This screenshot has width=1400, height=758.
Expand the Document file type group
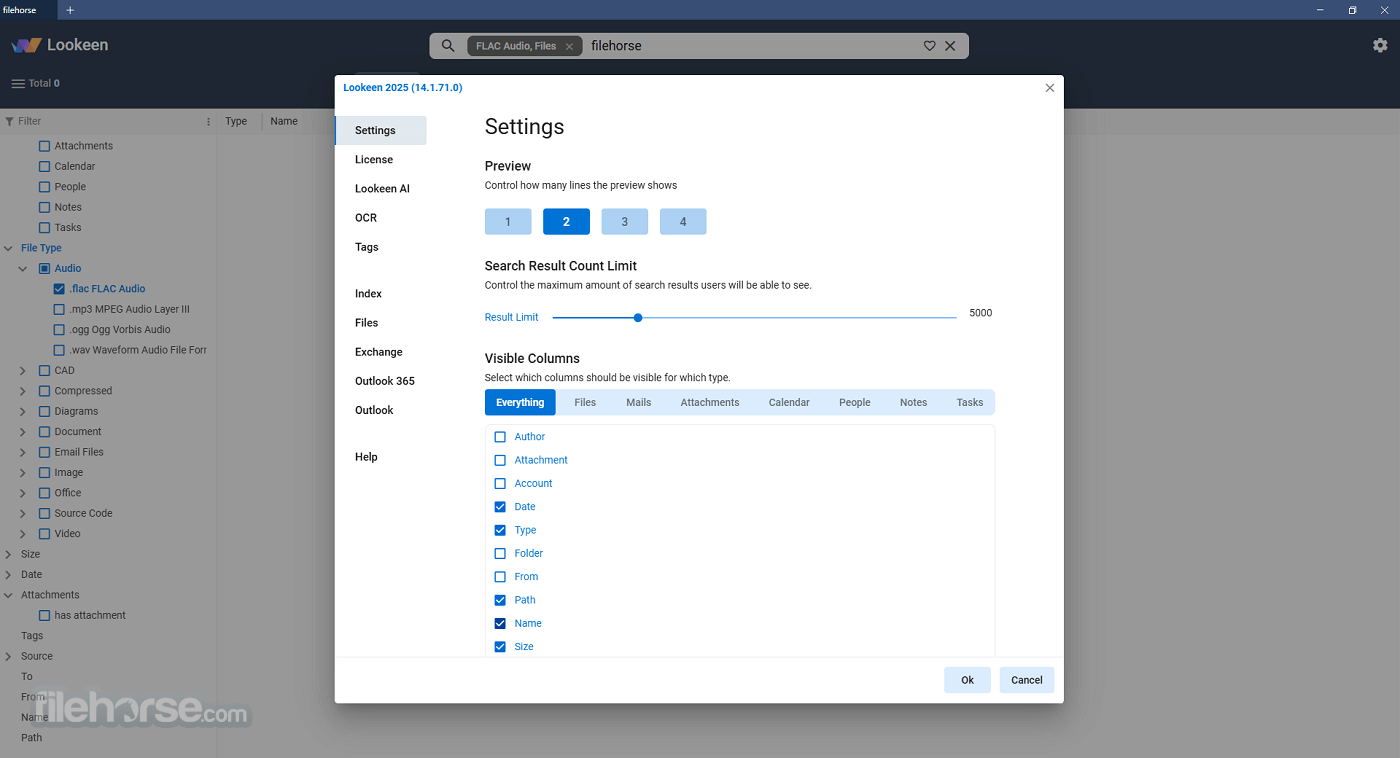[x=23, y=432]
